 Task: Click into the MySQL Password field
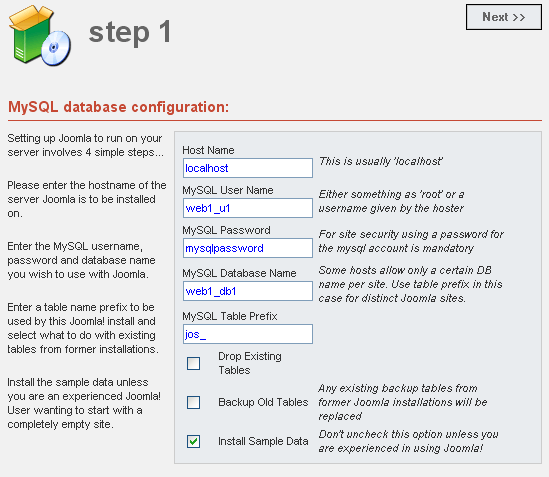(248, 248)
